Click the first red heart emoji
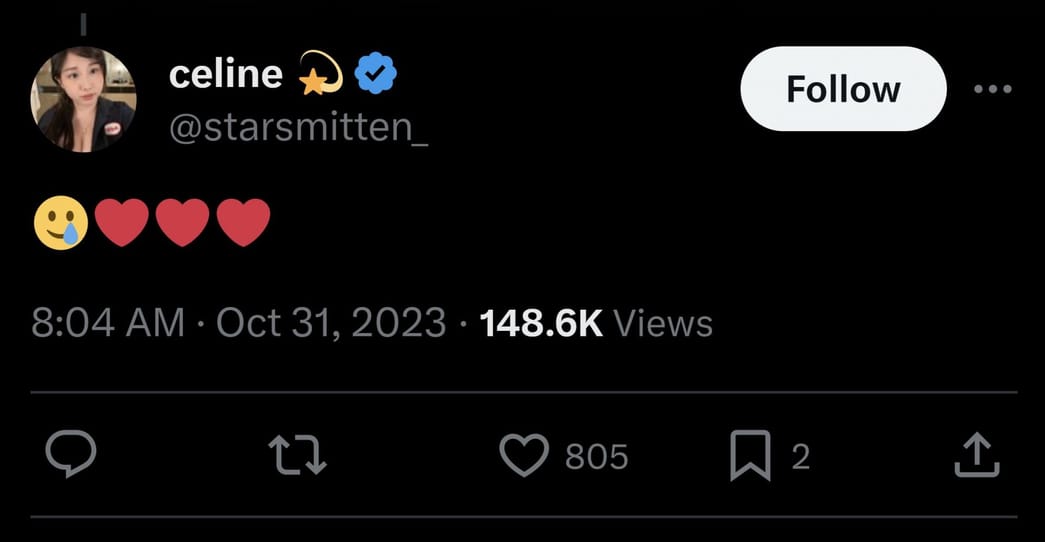This screenshot has width=1045, height=542. coord(121,222)
